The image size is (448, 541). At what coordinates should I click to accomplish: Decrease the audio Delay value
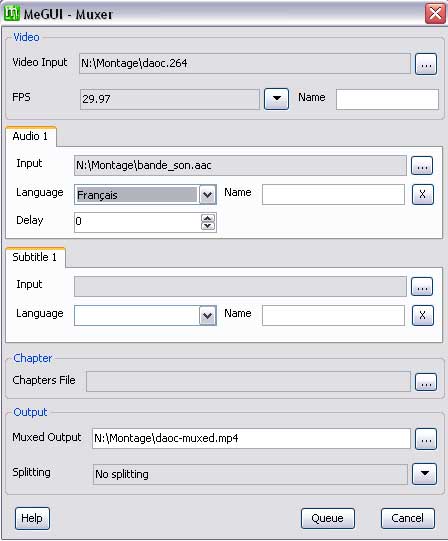click(208, 226)
